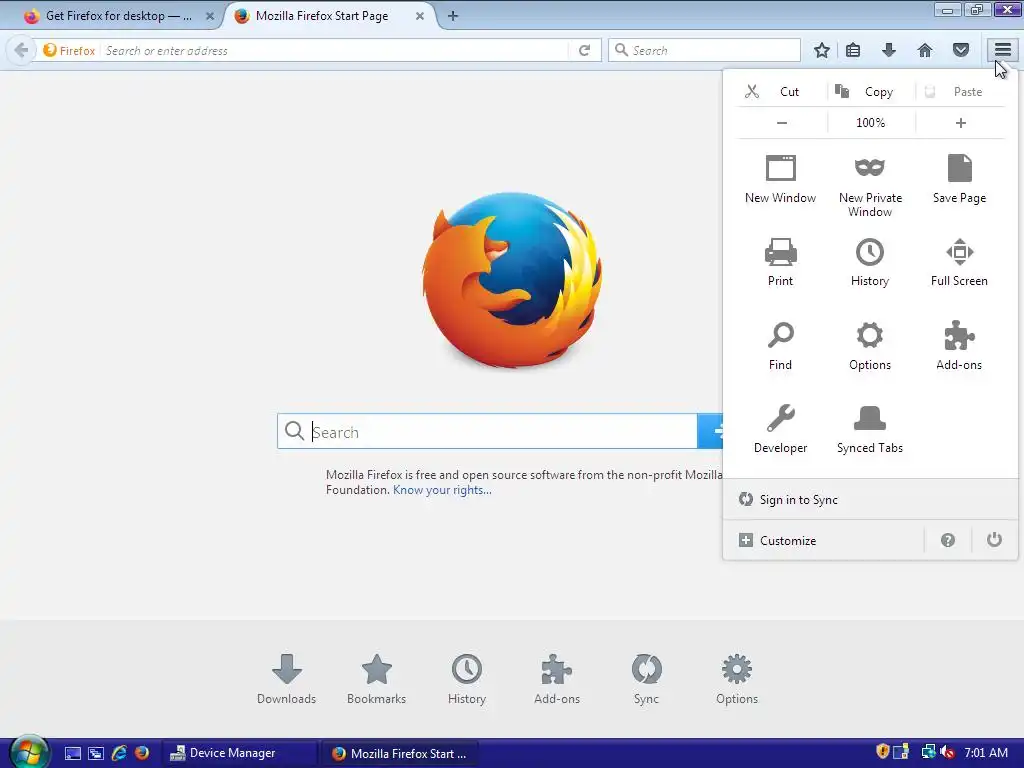Click the system clock 7:01 AM
Viewport: 1024px width, 768px height.
(986, 753)
